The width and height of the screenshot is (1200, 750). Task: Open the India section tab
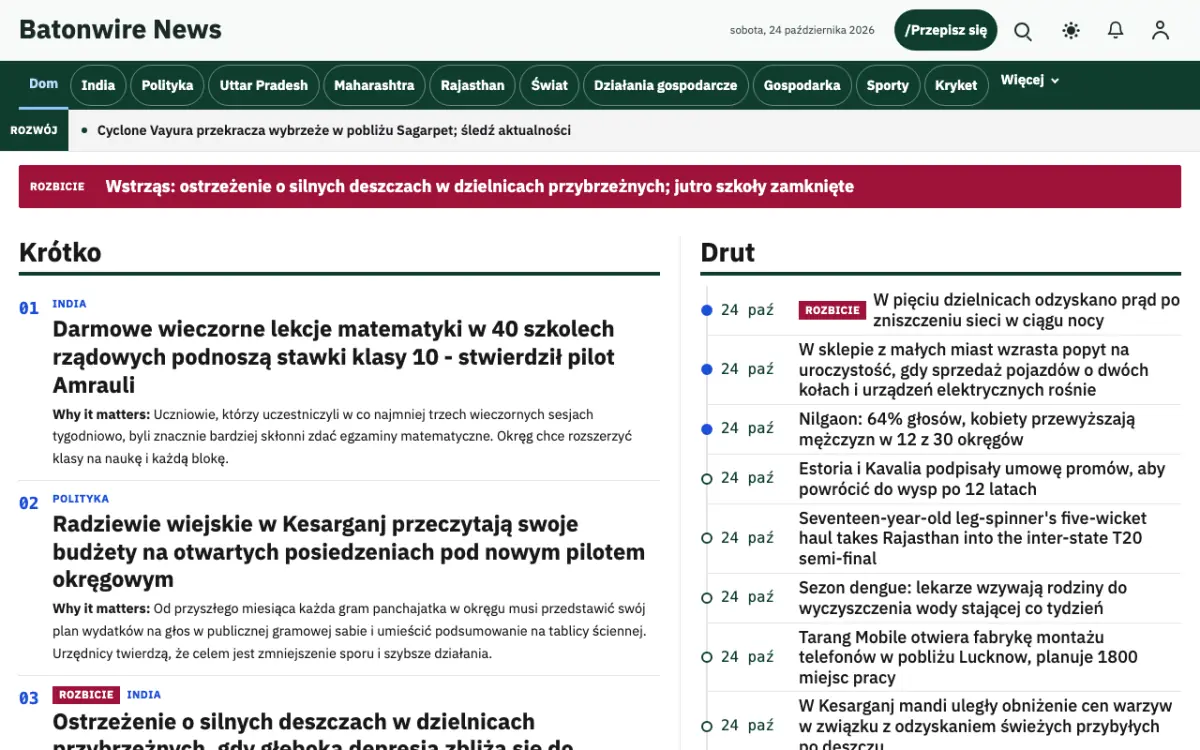pyautogui.click(x=98, y=85)
